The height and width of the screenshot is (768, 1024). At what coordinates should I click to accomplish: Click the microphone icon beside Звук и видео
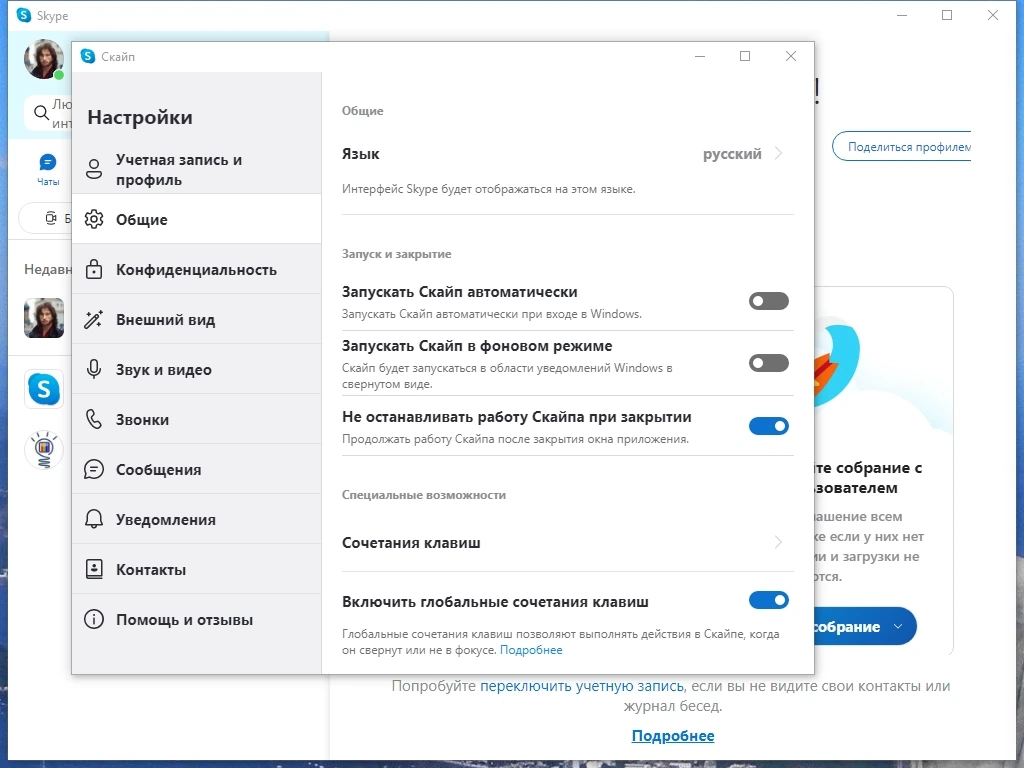[x=94, y=369]
